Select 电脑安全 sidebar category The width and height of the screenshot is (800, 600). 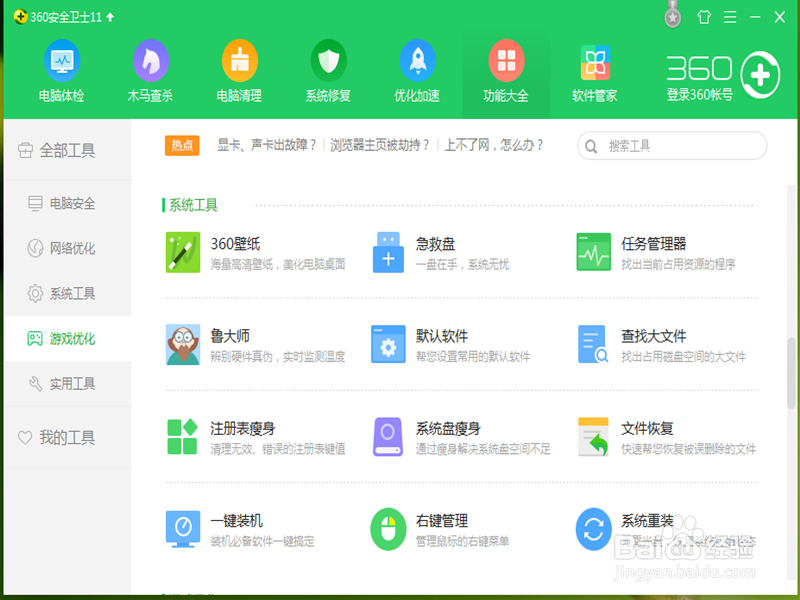click(67, 203)
